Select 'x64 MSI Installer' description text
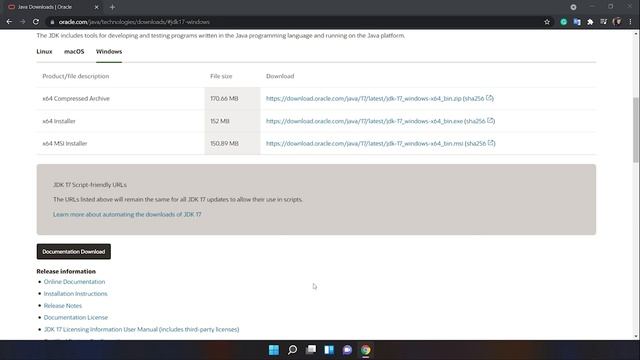Image resolution: width=640 pixels, height=360 pixels. tap(65, 143)
